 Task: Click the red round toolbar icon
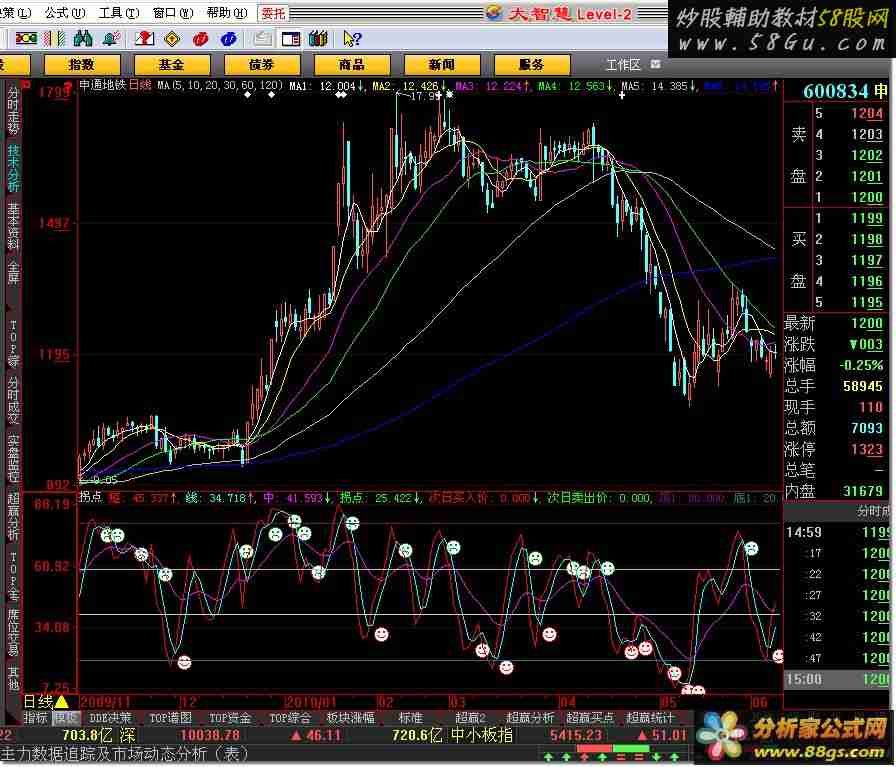click(200, 38)
